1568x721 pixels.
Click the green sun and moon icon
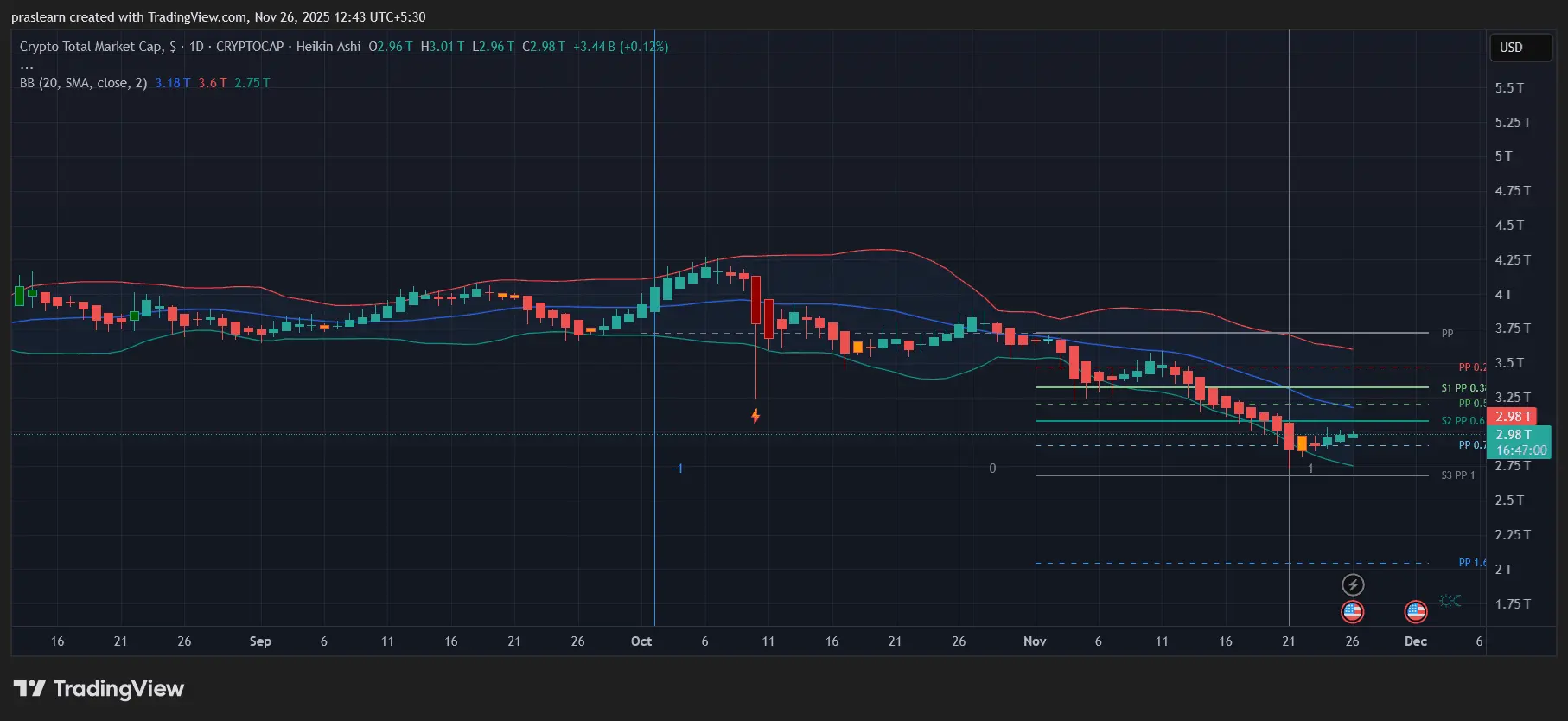pyautogui.click(x=1450, y=600)
